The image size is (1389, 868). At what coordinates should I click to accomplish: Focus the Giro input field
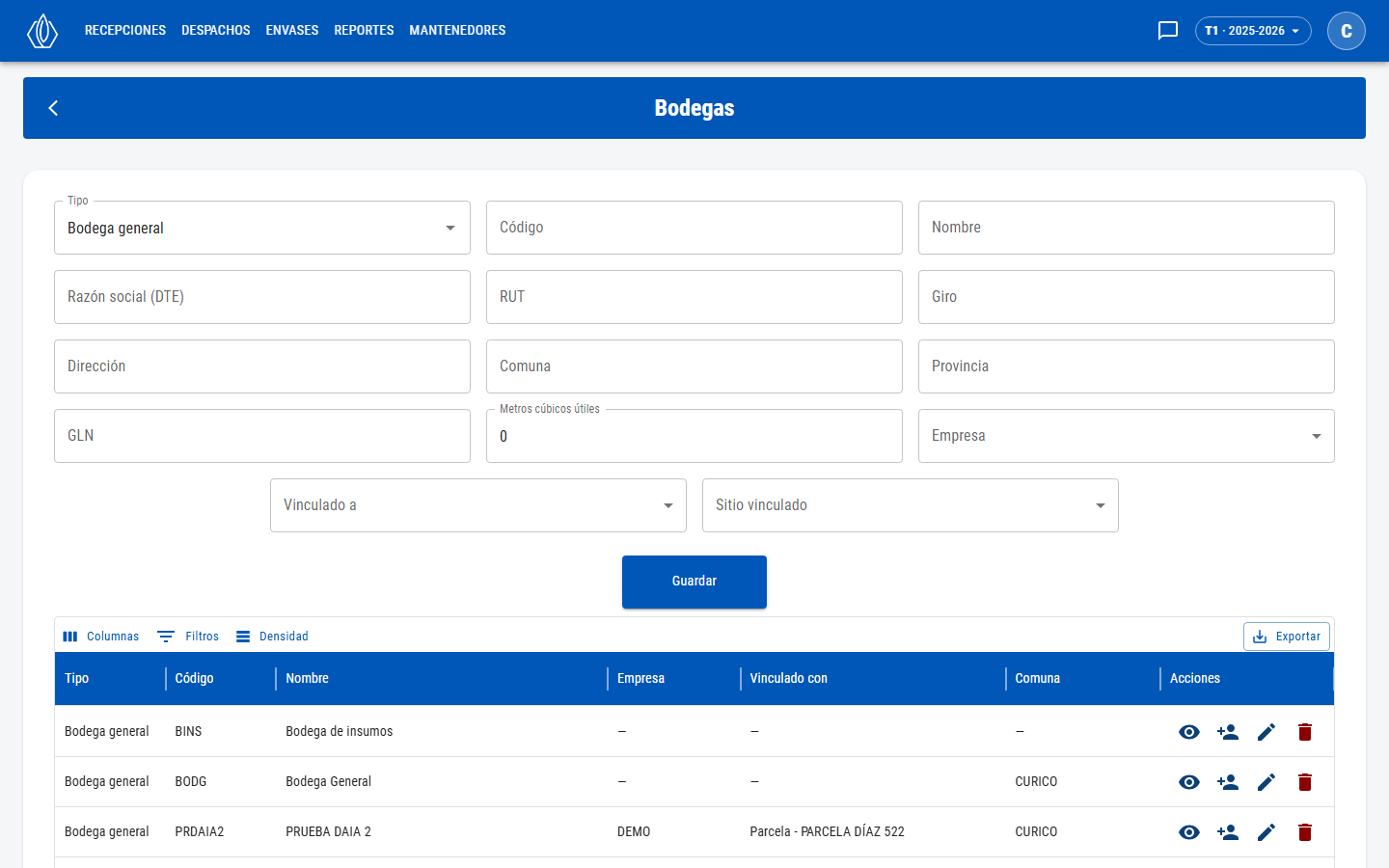click(1127, 297)
